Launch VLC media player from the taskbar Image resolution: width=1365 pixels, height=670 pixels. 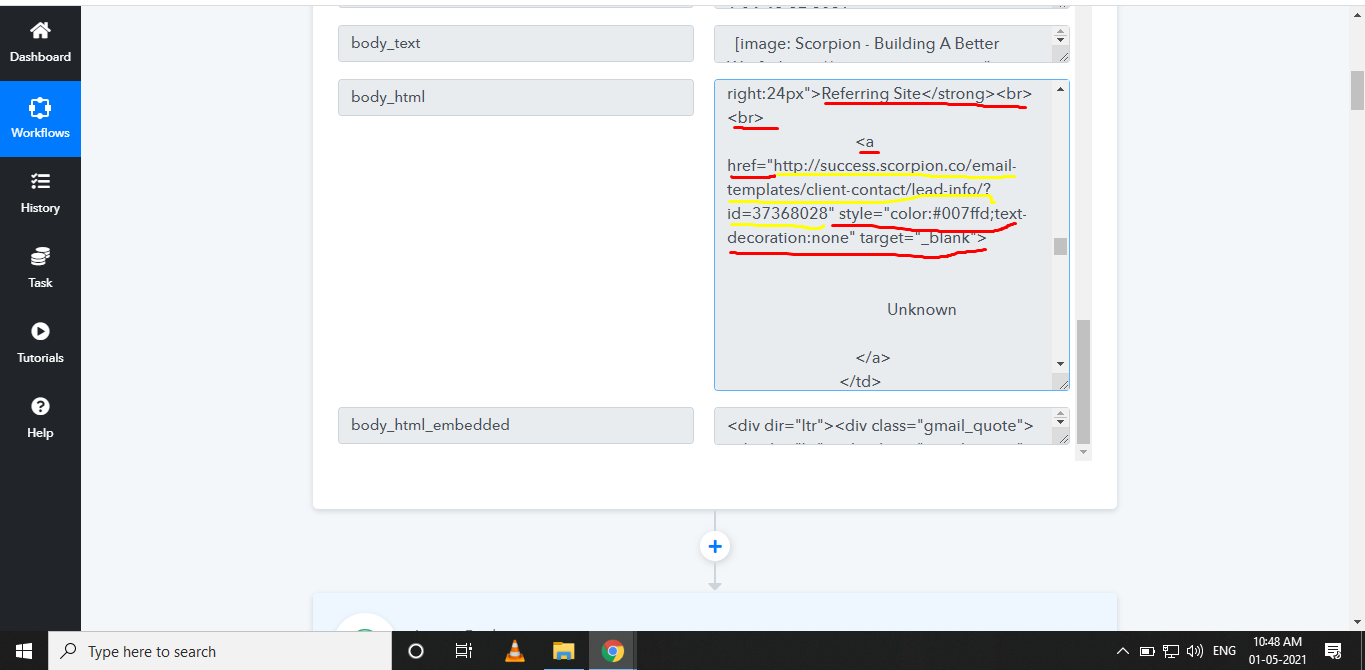(x=515, y=651)
